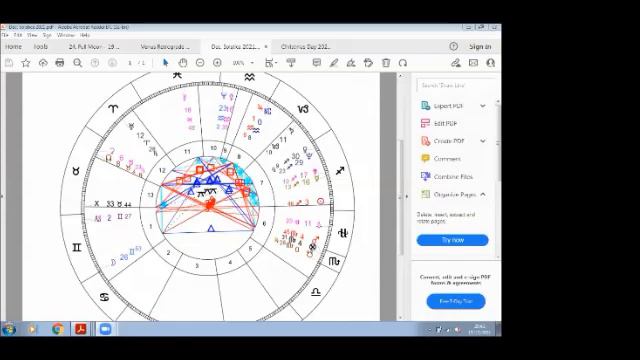Open Zoom app from the taskbar

pyautogui.click(x=105, y=329)
